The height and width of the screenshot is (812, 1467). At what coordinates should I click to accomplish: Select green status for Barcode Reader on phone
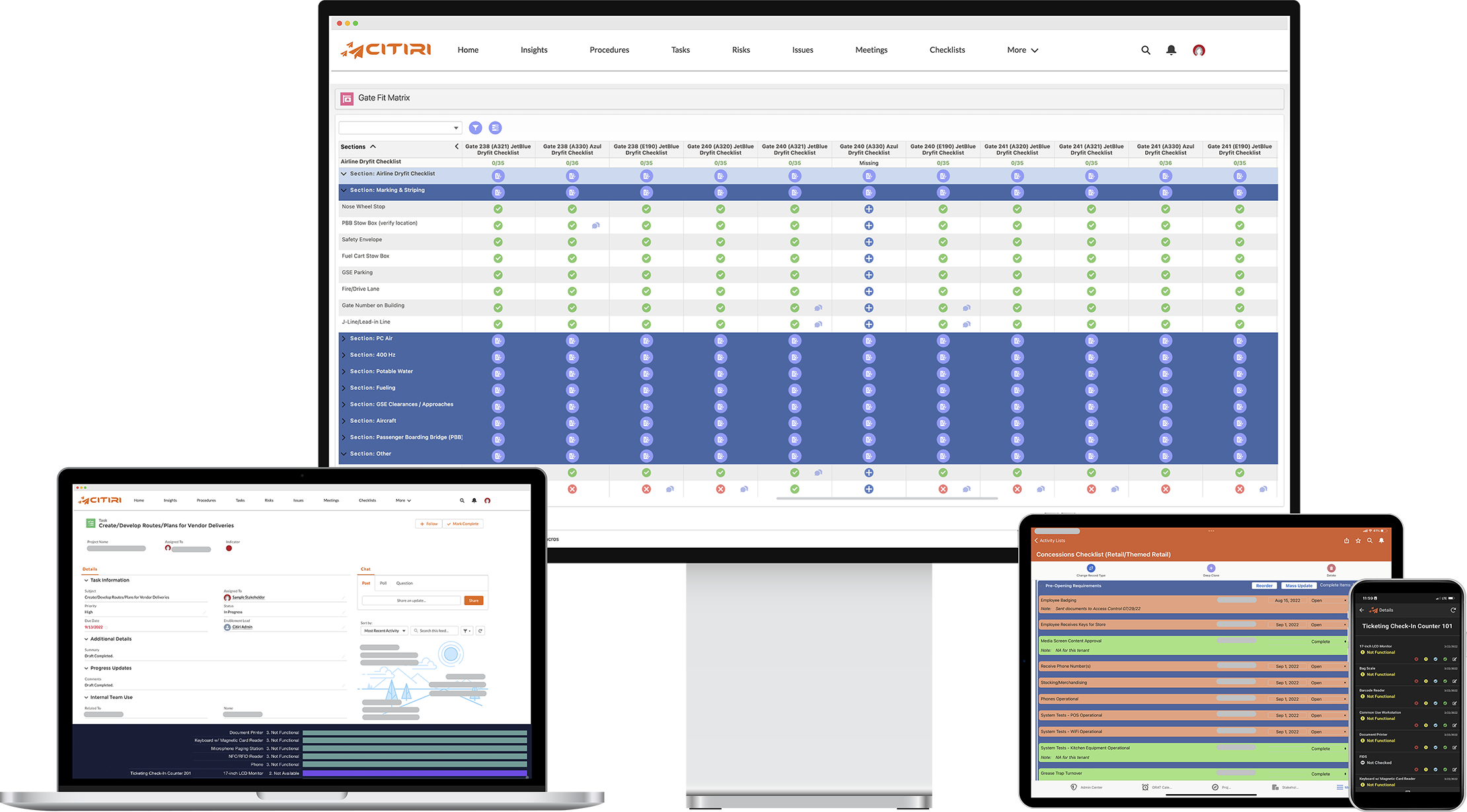tap(1445, 703)
